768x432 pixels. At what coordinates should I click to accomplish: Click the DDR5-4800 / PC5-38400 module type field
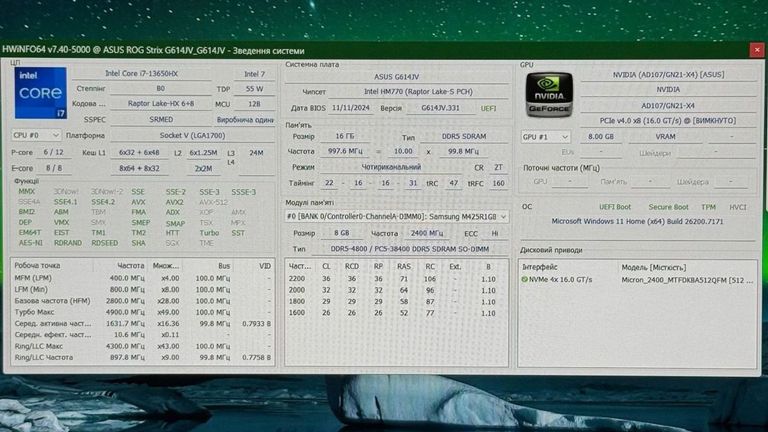click(409, 249)
